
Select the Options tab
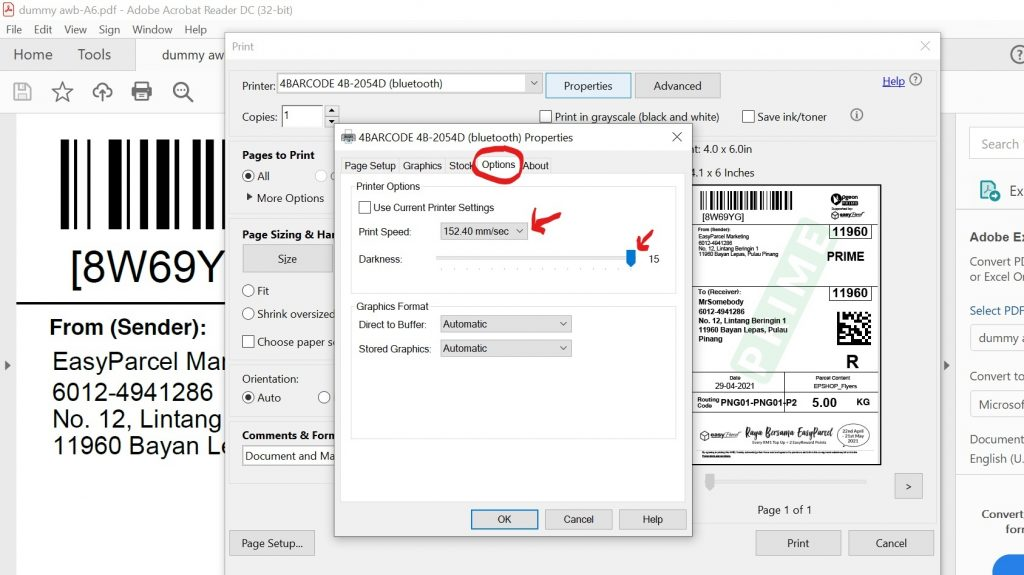pyautogui.click(x=498, y=165)
